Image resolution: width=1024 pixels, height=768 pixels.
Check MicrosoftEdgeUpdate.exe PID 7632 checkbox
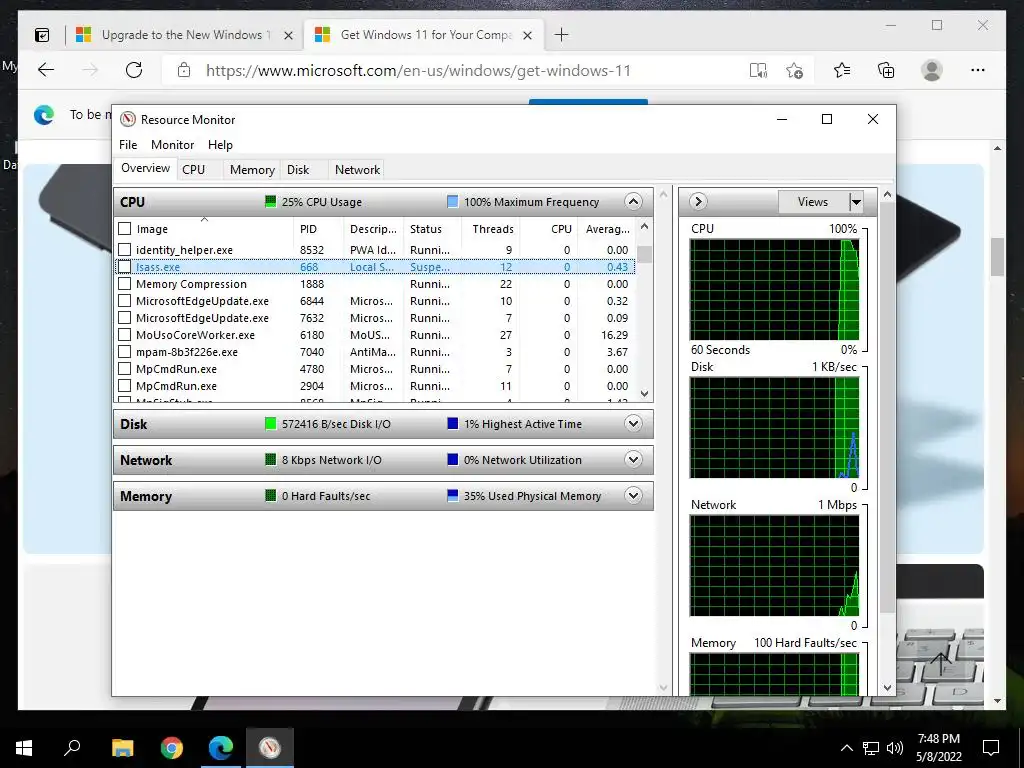coord(125,318)
